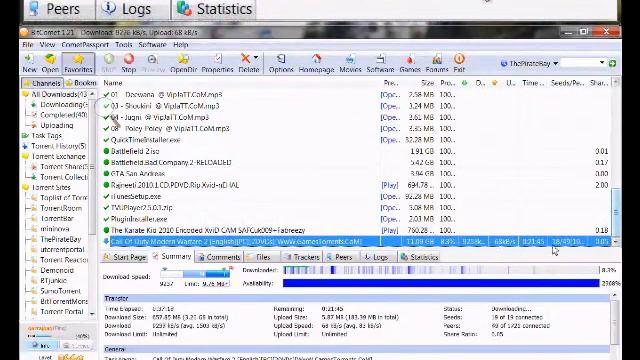The height and width of the screenshot is (360, 640).
Task: Open task Properties toolbar icon
Action: click(x=217, y=63)
